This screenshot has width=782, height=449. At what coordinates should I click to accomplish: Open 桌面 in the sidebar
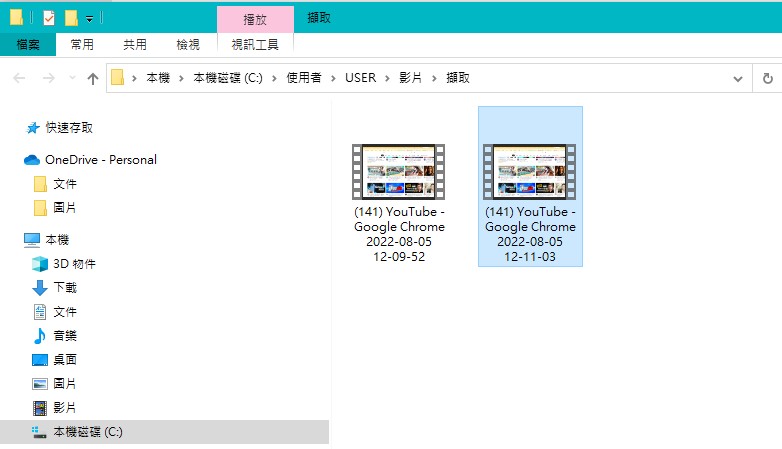point(65,359)
